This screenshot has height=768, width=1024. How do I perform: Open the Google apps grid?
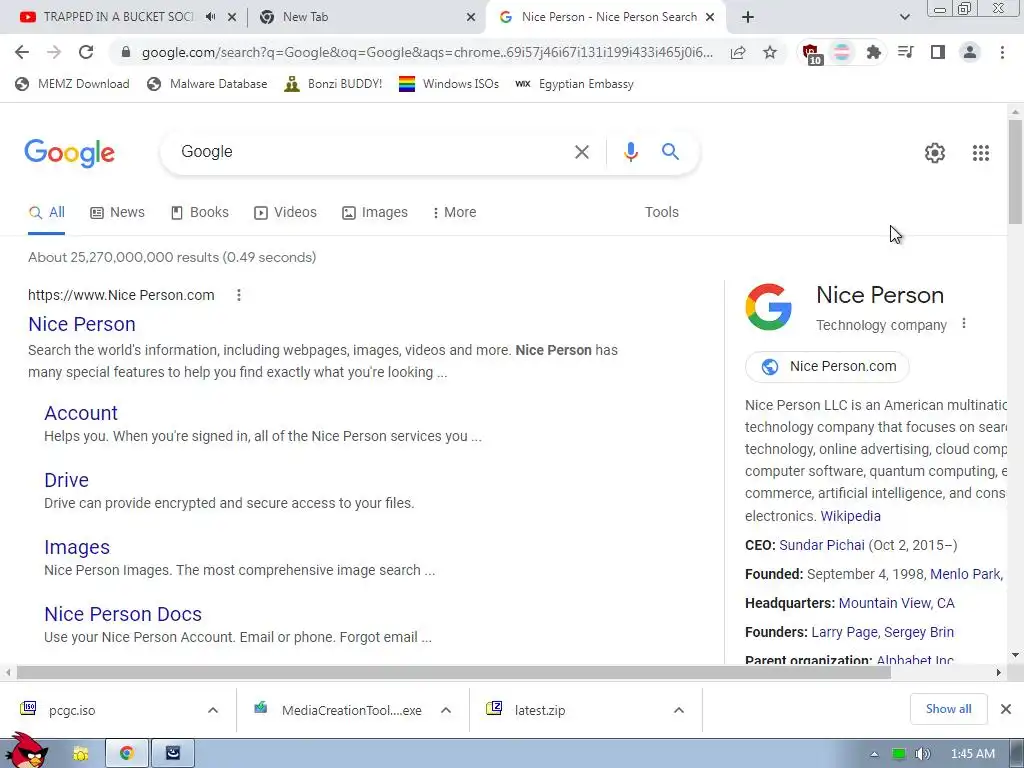tap(980, 153)
